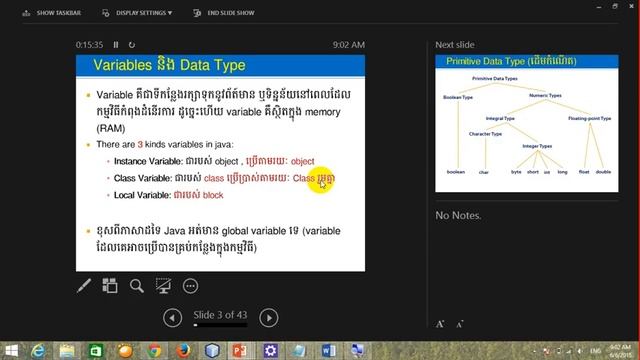Go to the previous slide

(x=173, y=318)
